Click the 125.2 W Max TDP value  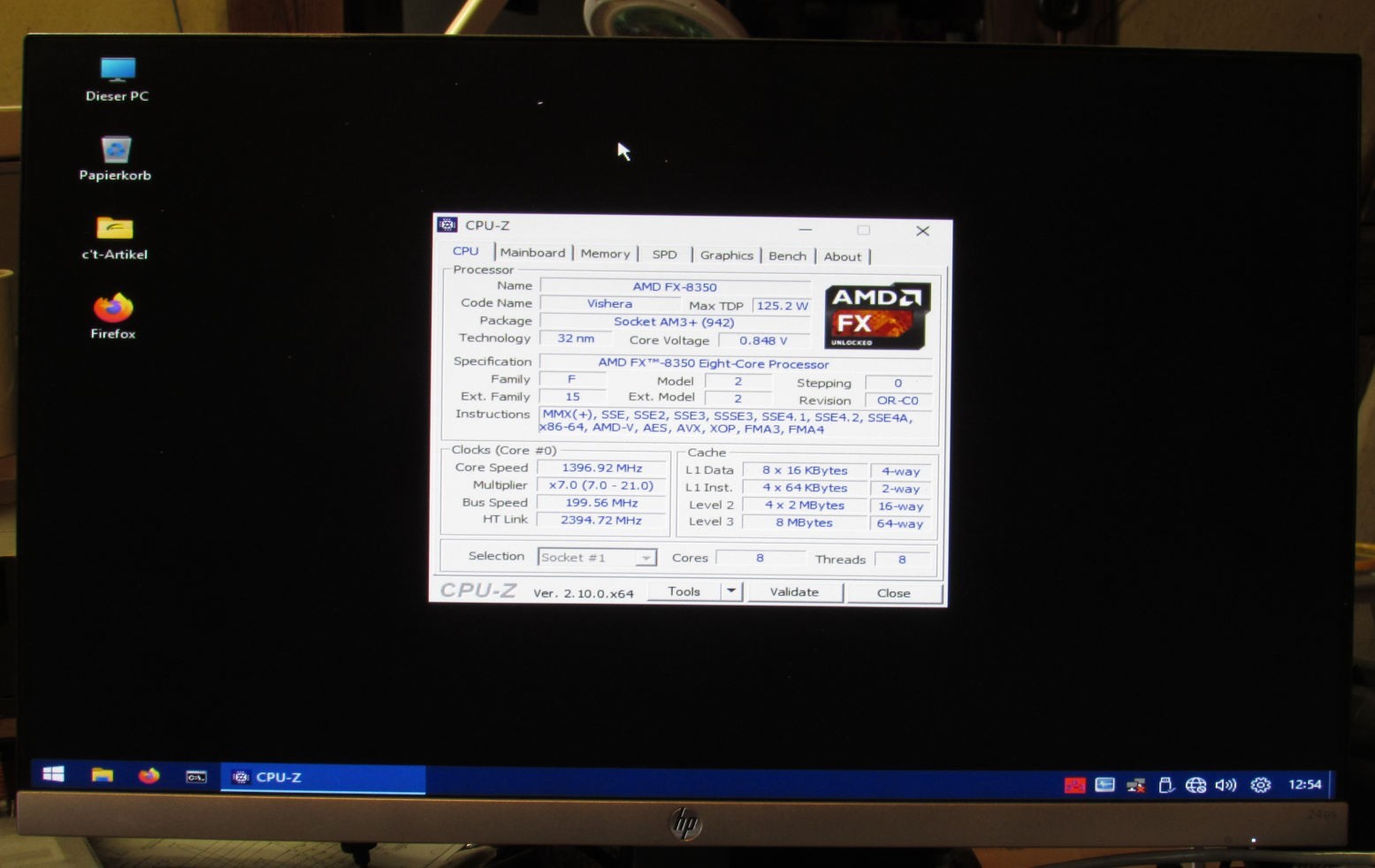click(782, 306)
